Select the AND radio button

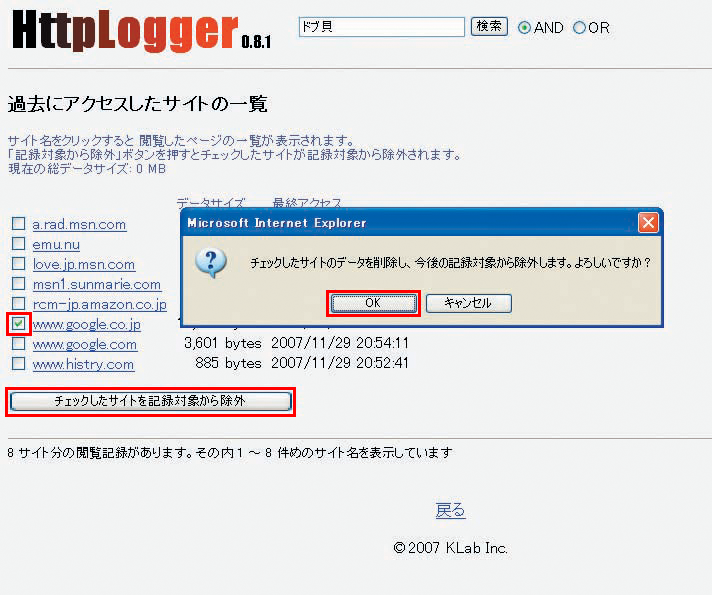tap(524, 28)
